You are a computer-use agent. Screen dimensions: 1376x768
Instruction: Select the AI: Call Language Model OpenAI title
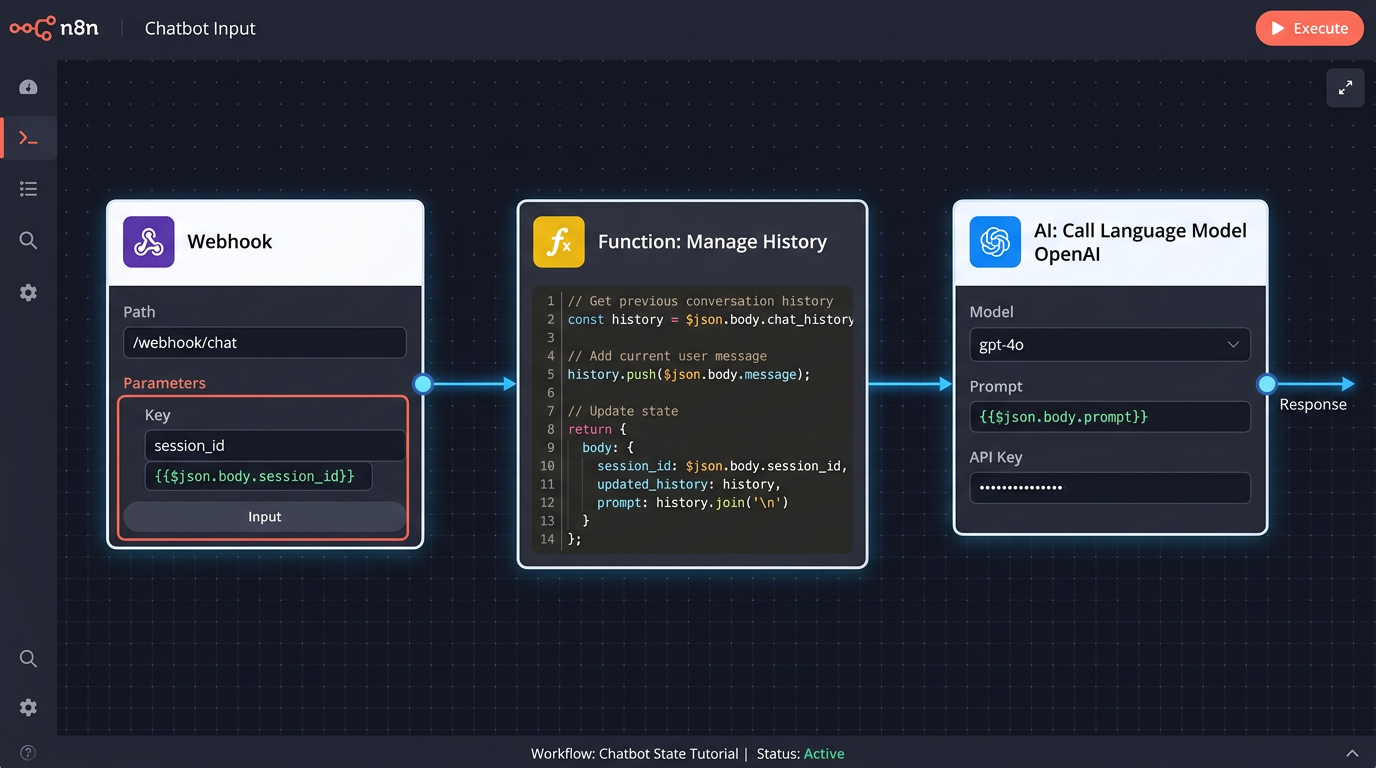coord(1140,242)
